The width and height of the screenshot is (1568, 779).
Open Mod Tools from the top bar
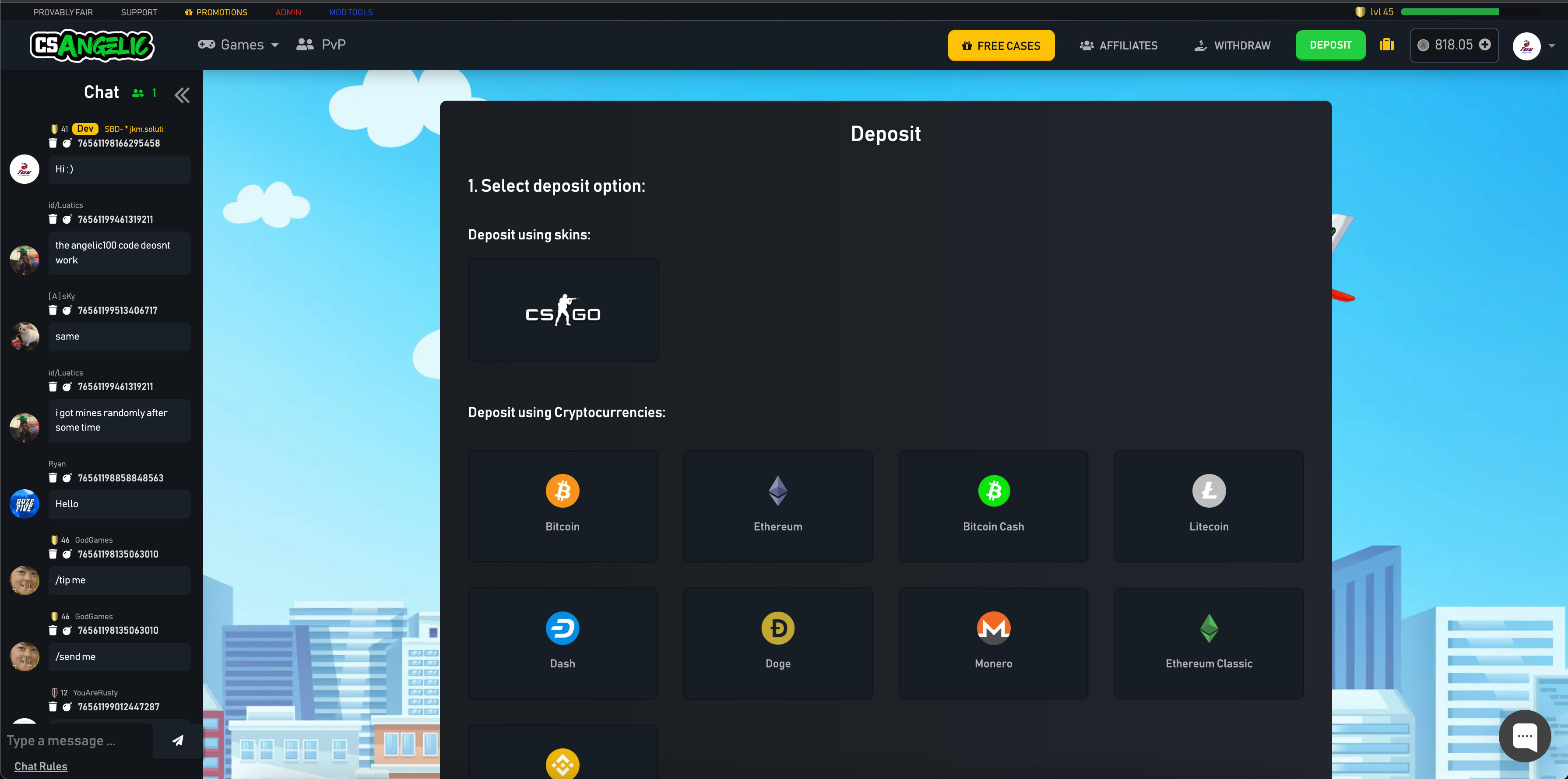click(x=351, y=11)
